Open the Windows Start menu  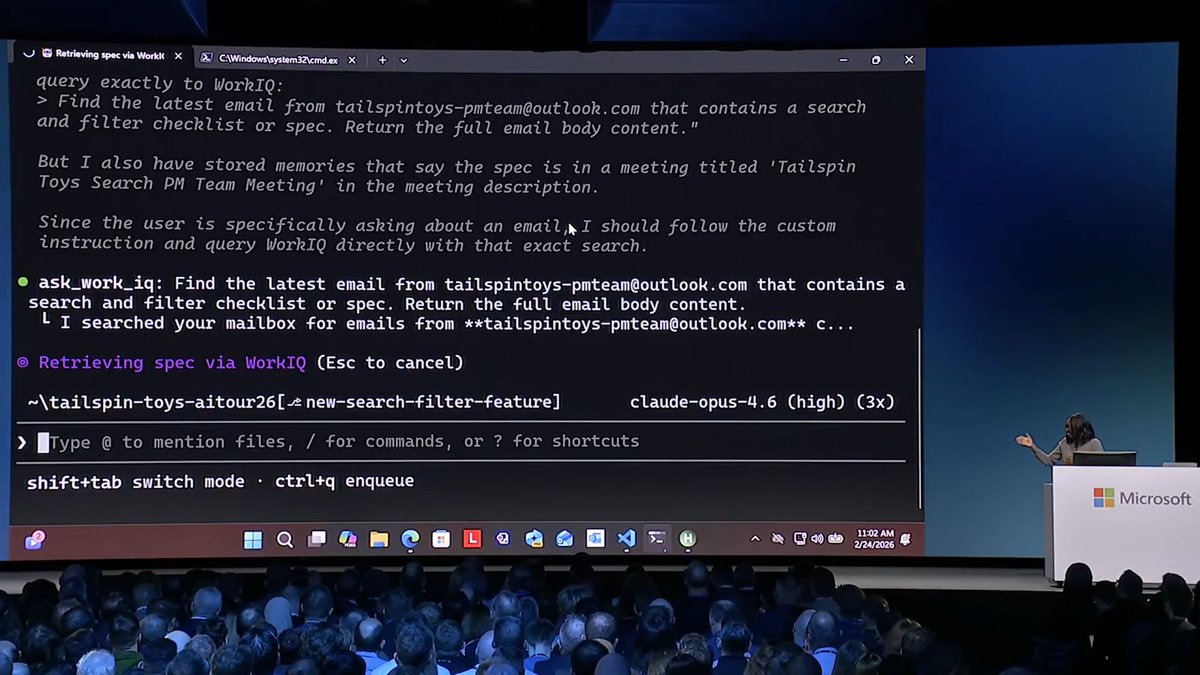253,540
